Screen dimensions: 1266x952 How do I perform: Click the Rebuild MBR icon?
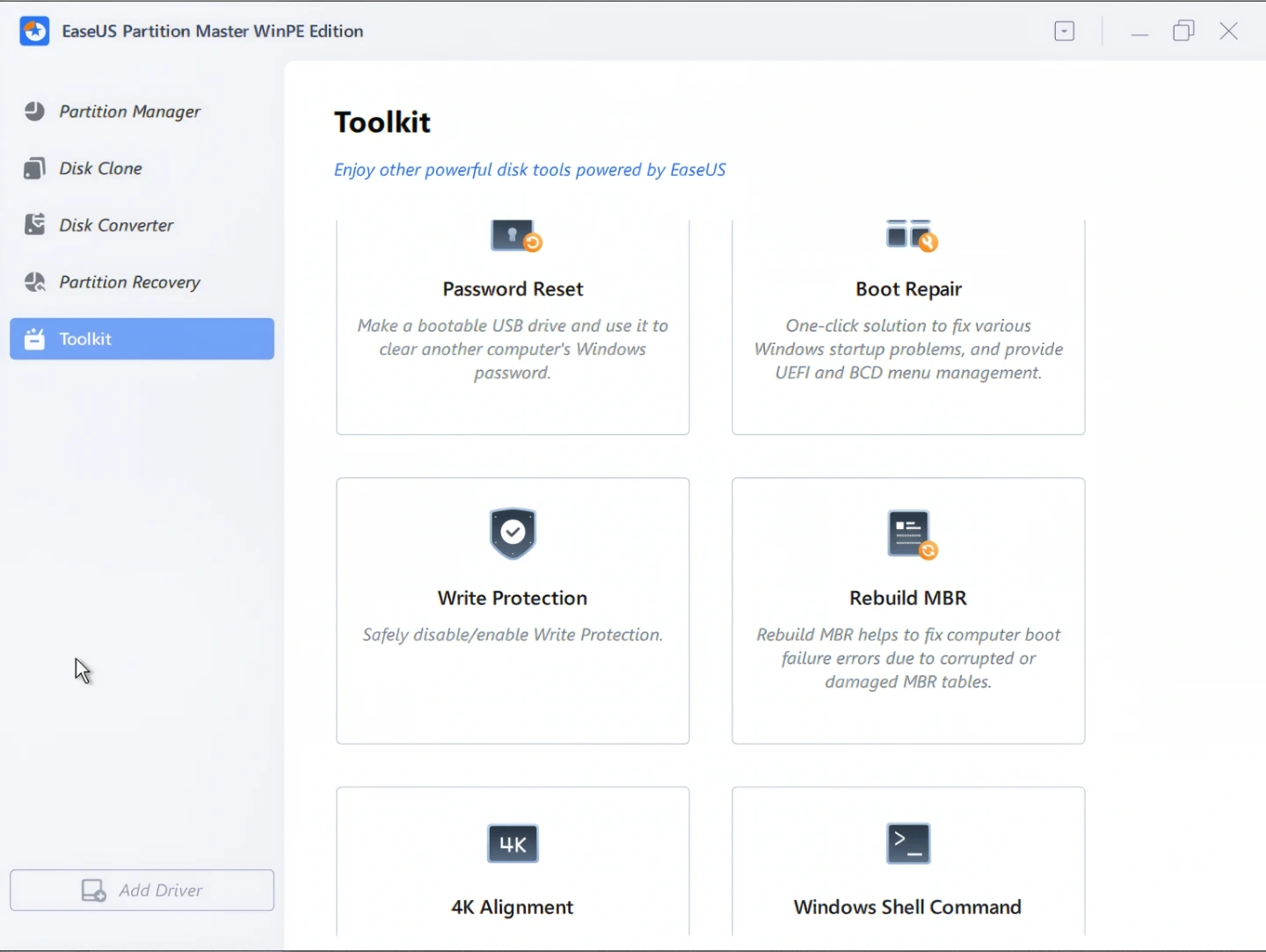click(911, 534)
